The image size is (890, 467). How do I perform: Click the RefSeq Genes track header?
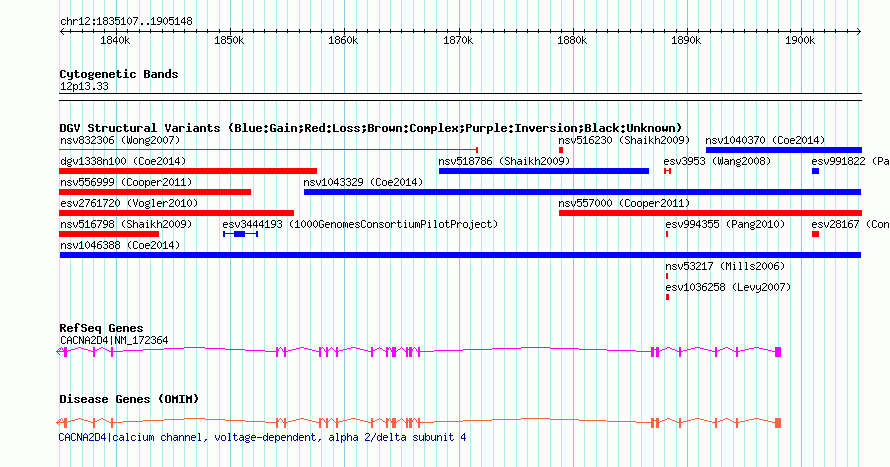pos(101,328)
